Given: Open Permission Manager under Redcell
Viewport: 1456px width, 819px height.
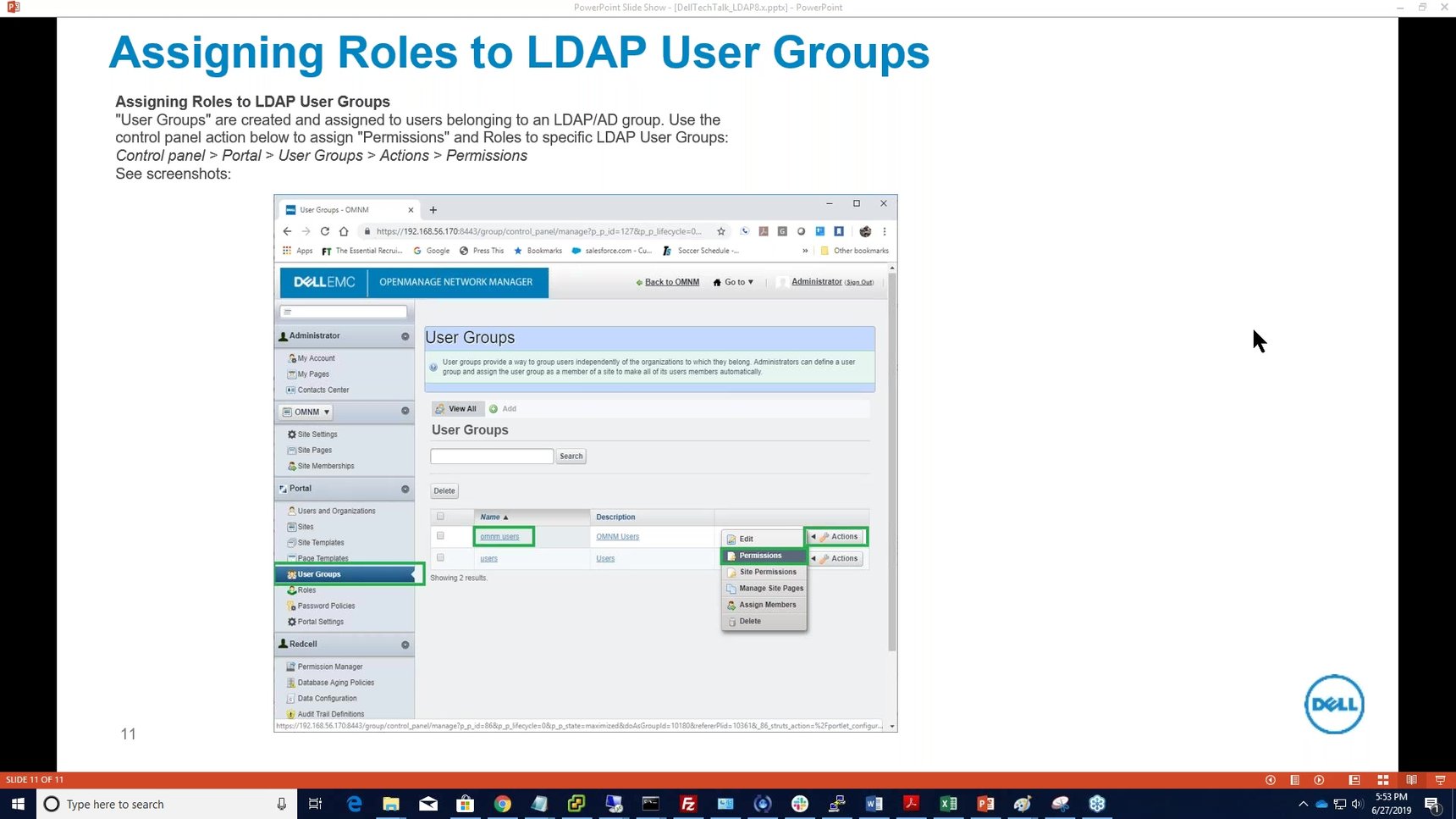Looking at the screenshot, I should click(x=328, y=667).
